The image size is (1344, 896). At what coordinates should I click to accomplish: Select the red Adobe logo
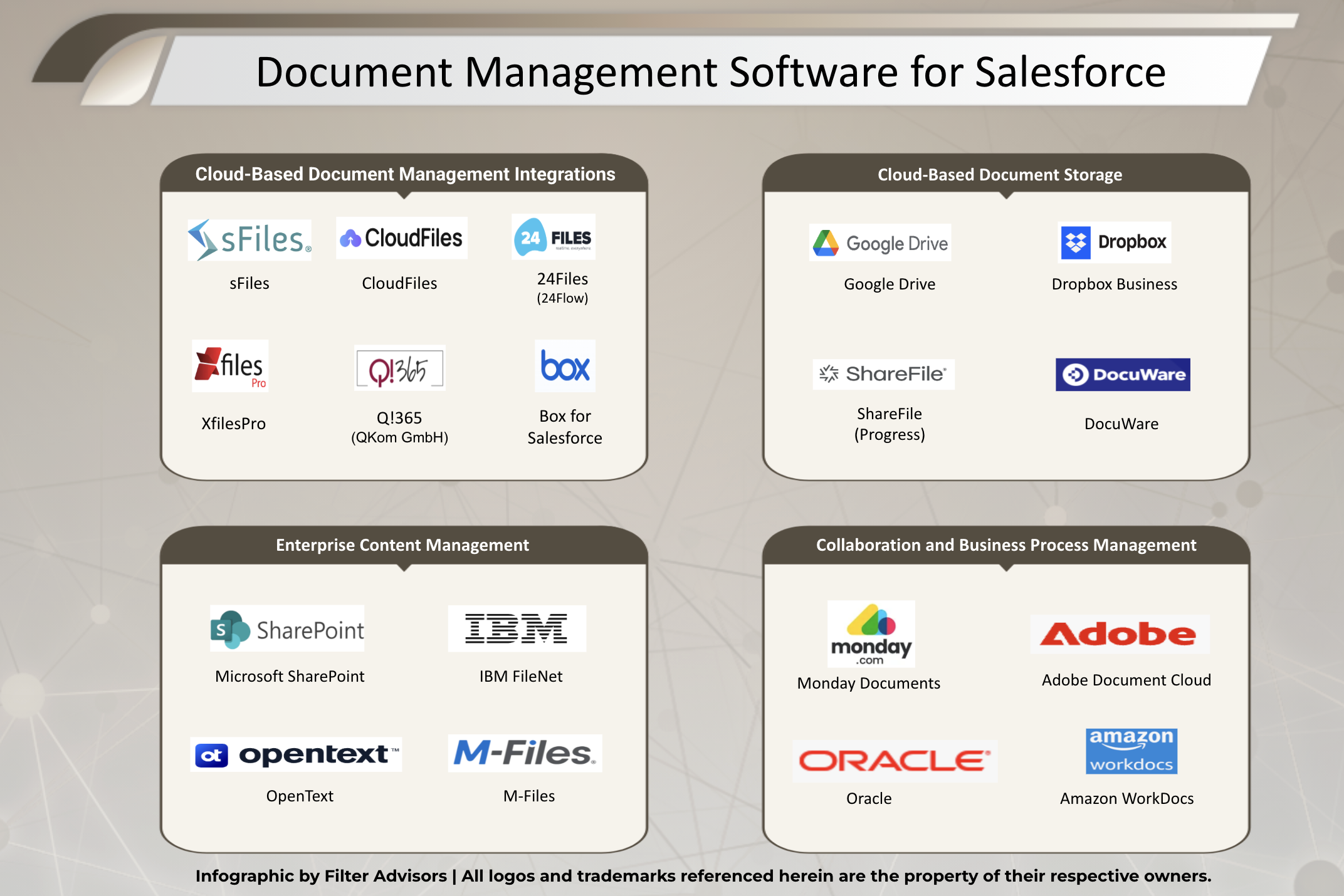click(x=1120, y=634)
